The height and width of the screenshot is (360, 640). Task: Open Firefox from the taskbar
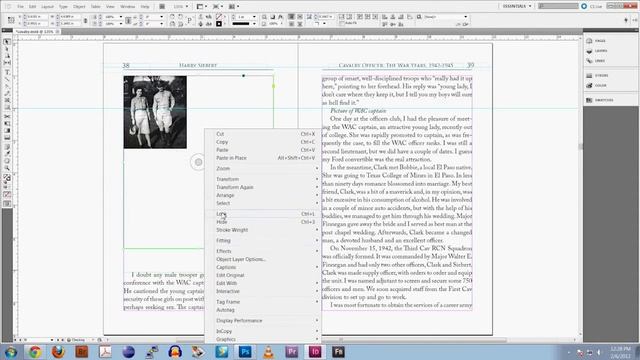58,351
